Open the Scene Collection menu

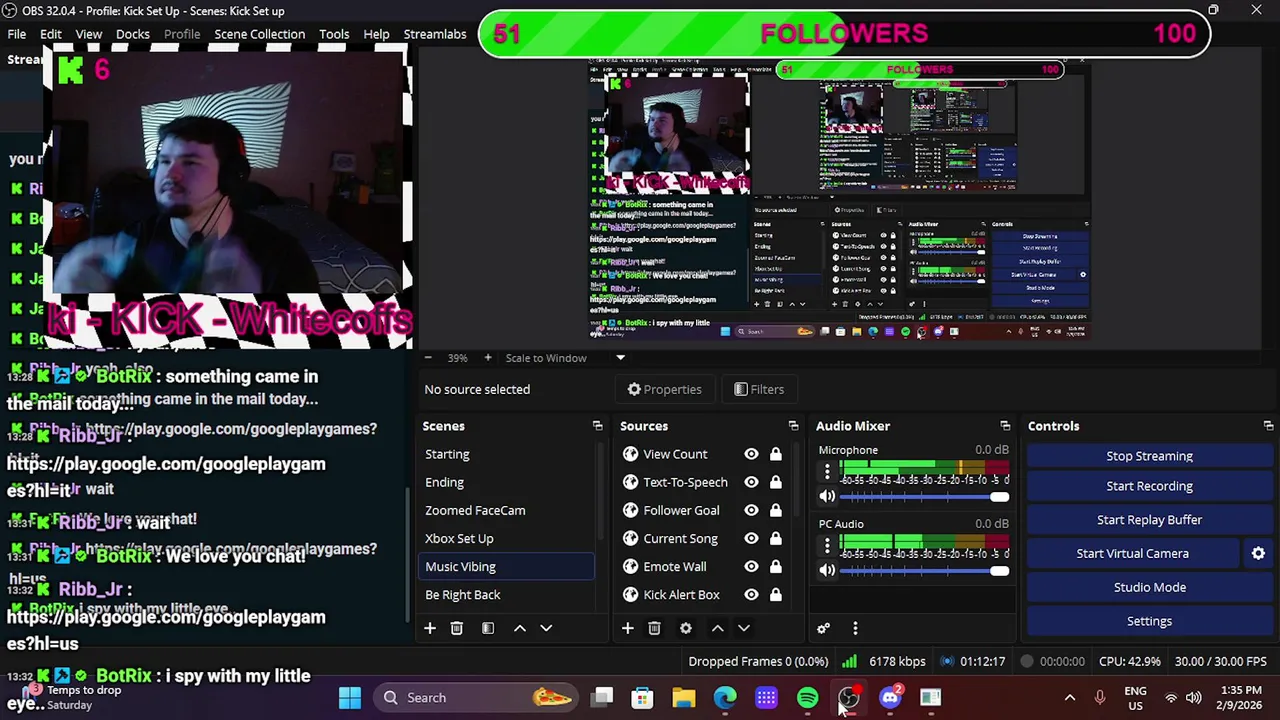[x=259, y=34]
